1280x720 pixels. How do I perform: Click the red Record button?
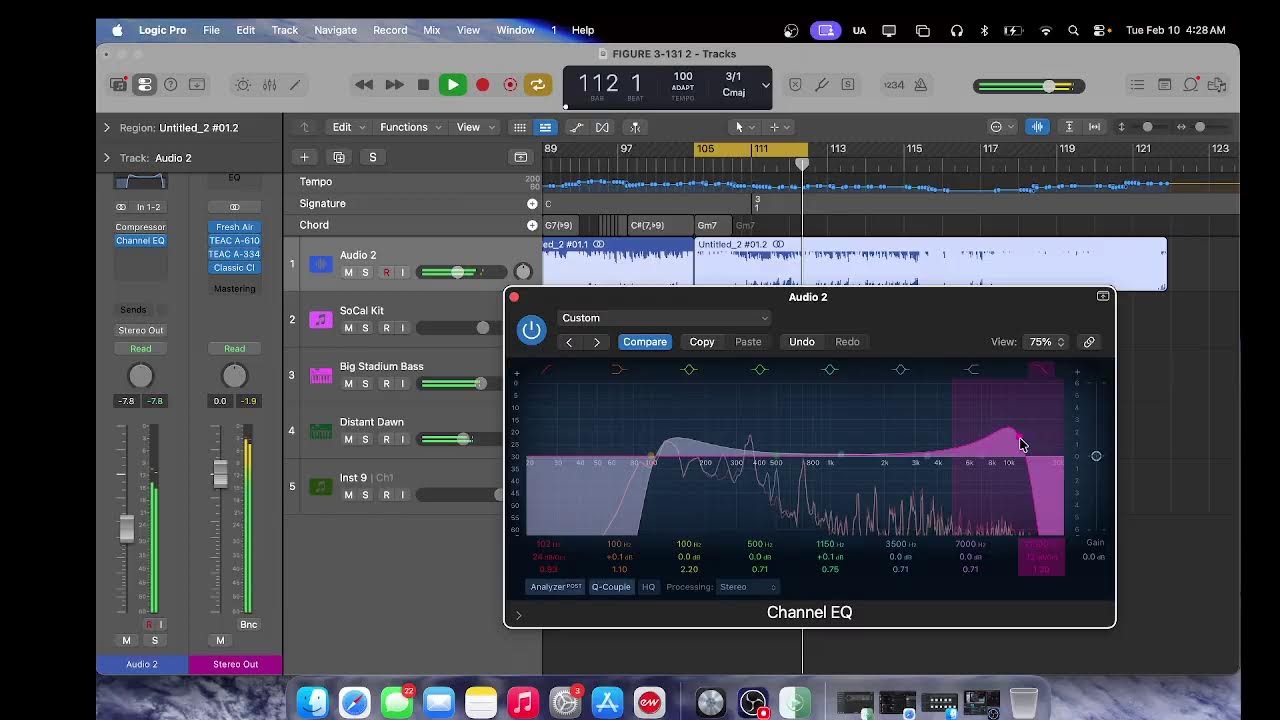click(x=482, y=85)
